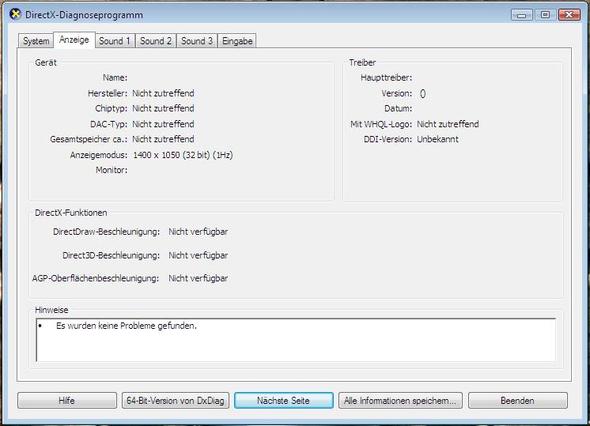Click Beenden to exit the program
The width and height of the screenshot is (590, 426).
(517, 401)
